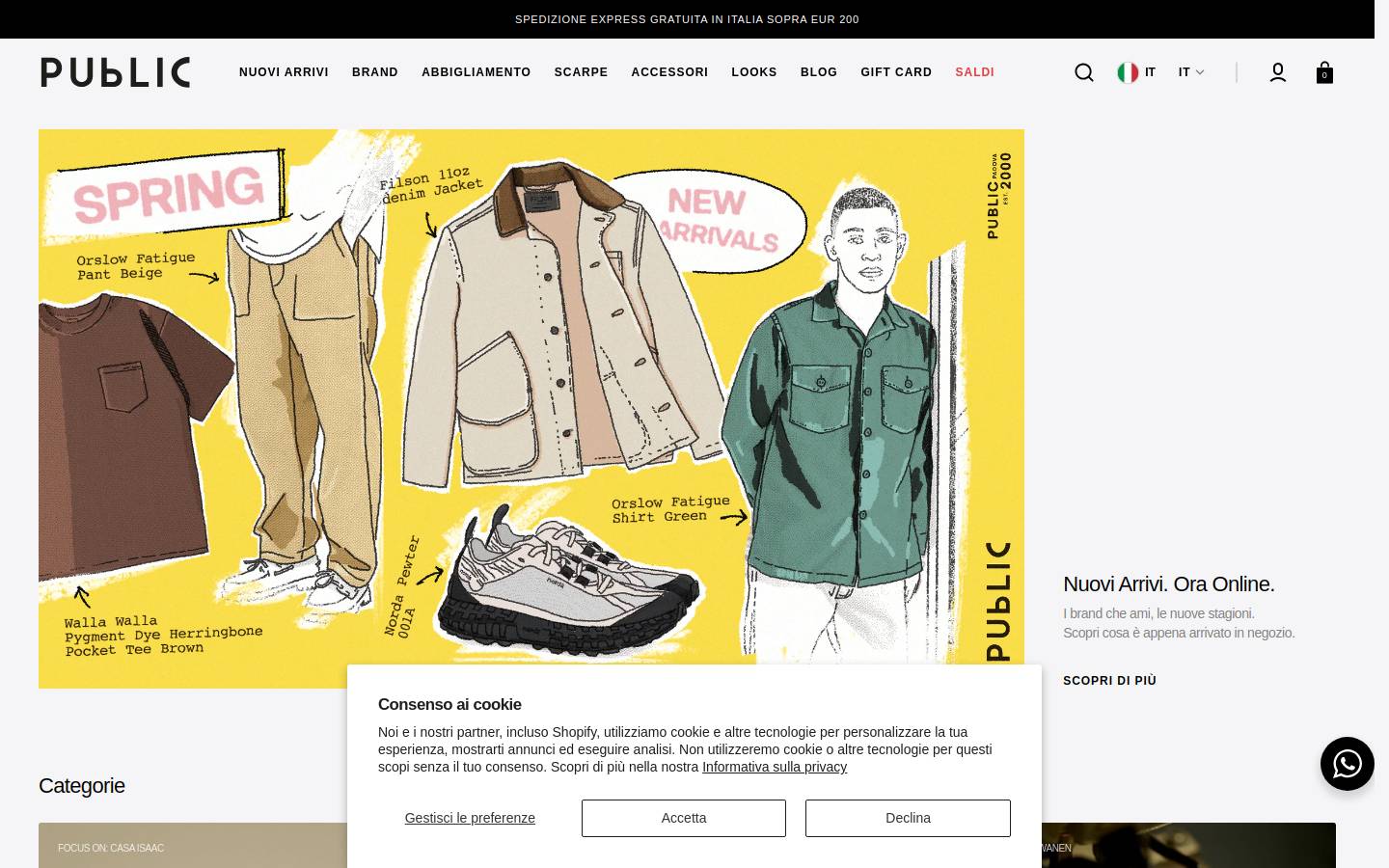Click the Consenso ai cookie title
1389x868 pixels.
click(449, 705)
